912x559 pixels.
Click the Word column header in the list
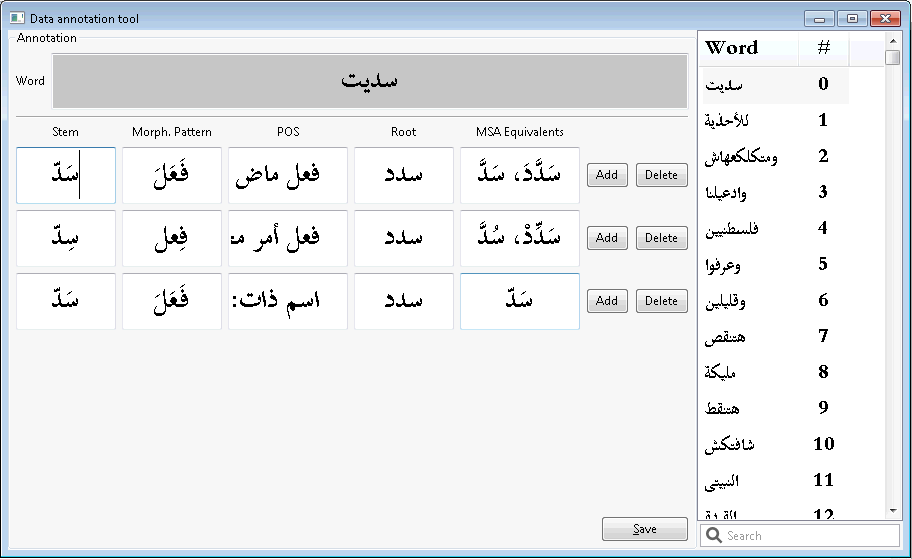750,48
